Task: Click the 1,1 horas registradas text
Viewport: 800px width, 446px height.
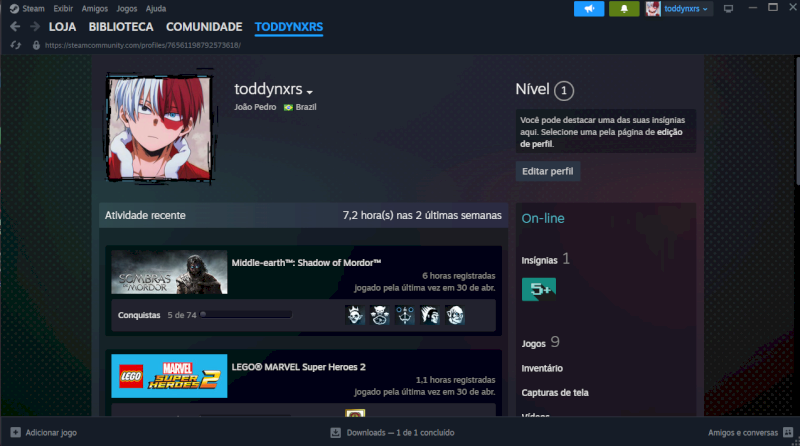Action: (455, 380)
